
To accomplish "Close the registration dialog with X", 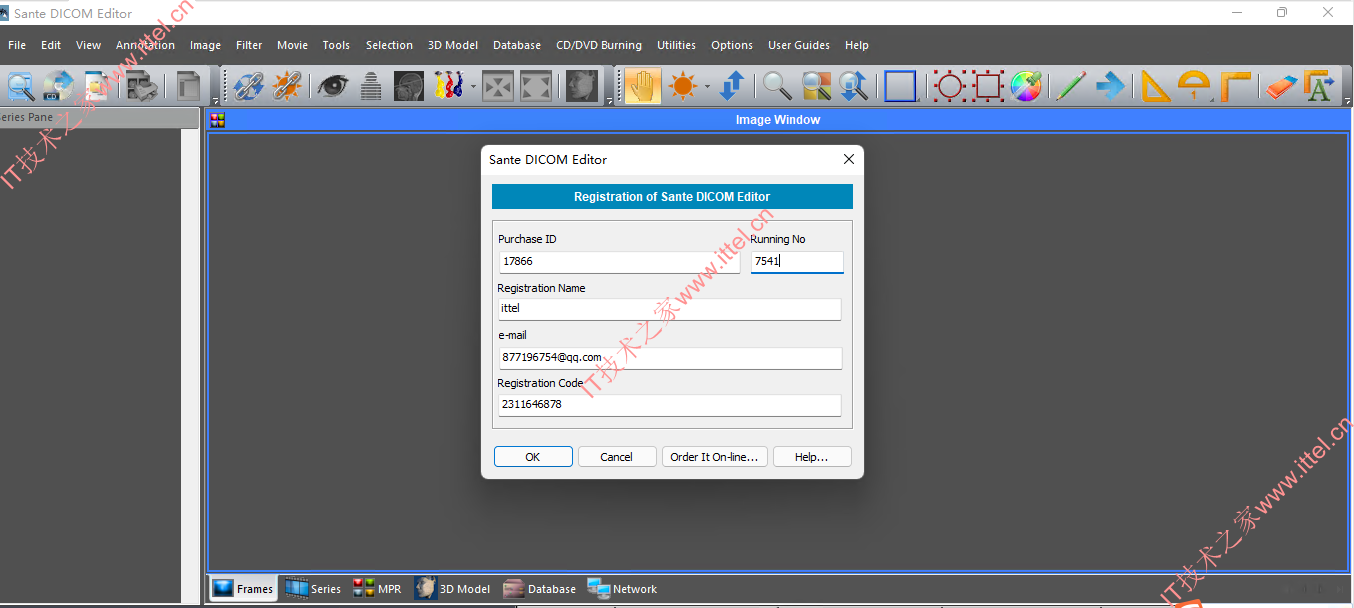I will [x=849, y=159].
